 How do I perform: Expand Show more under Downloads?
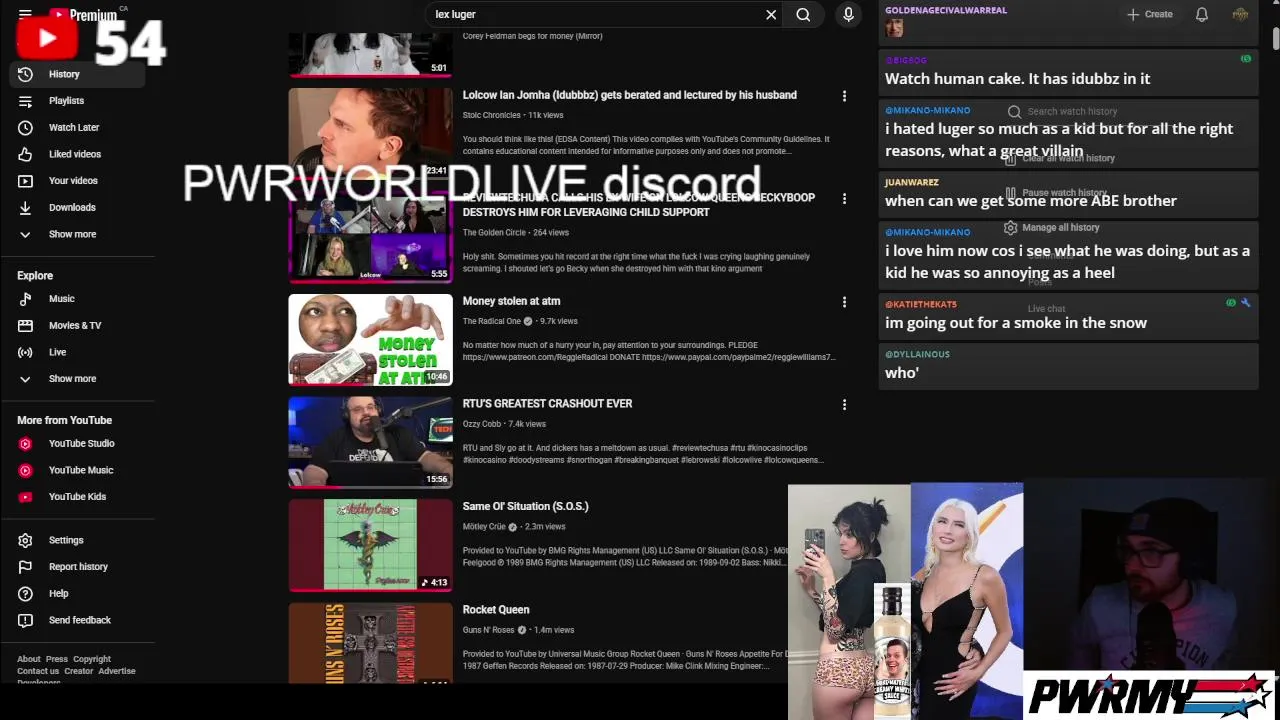[x=77, y=234]
